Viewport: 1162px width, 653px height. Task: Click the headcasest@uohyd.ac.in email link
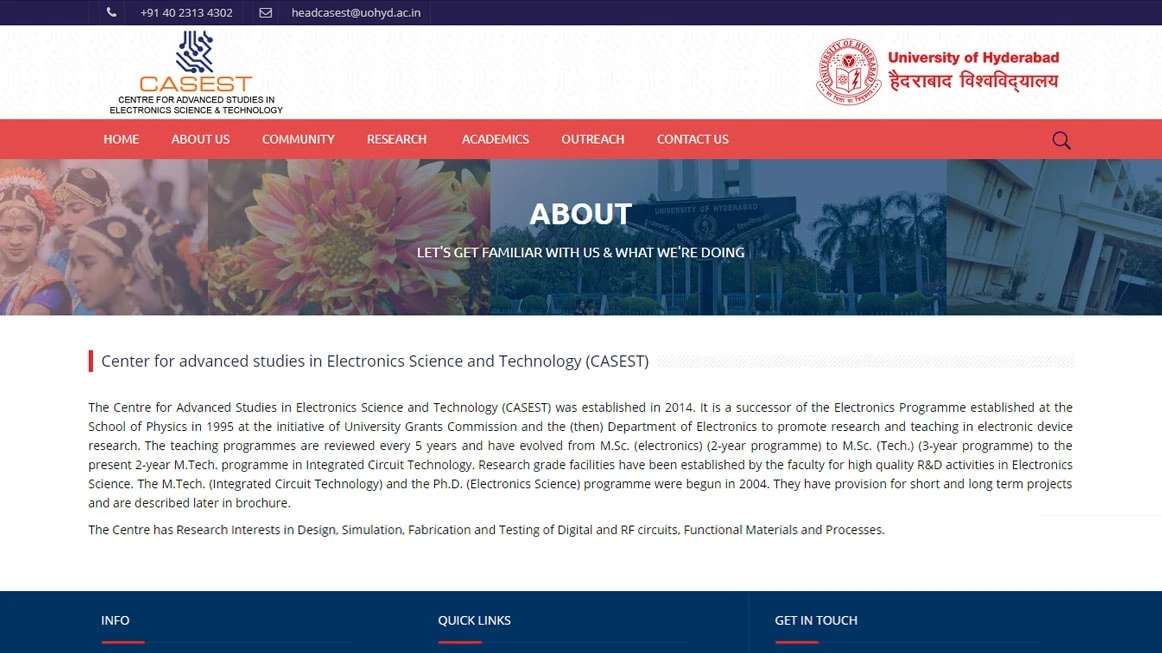pyautogui.click(x=355, y=13)
